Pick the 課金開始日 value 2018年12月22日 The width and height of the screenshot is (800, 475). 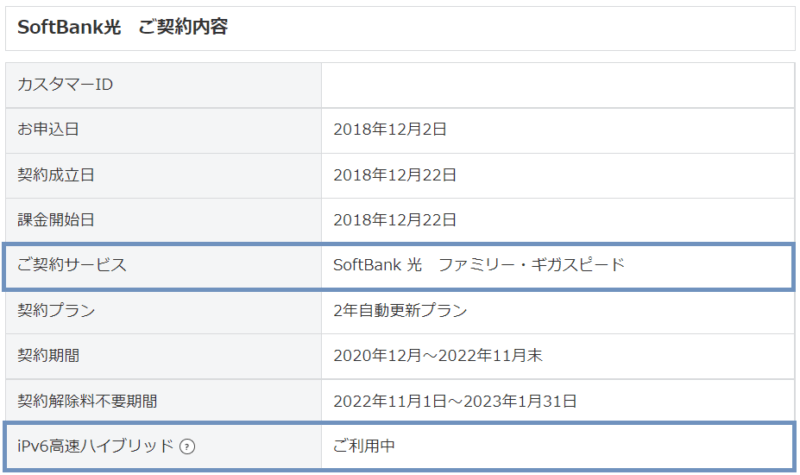(x=394, y=220)
